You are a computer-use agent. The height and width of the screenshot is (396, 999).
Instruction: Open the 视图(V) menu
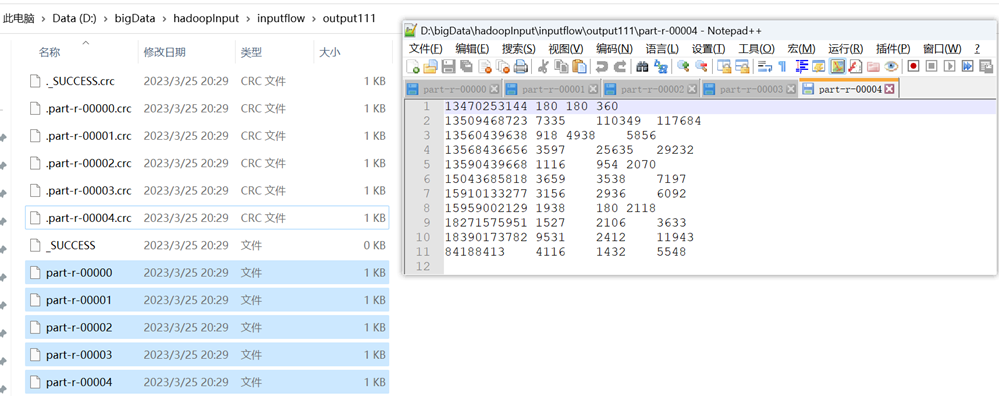566,48
